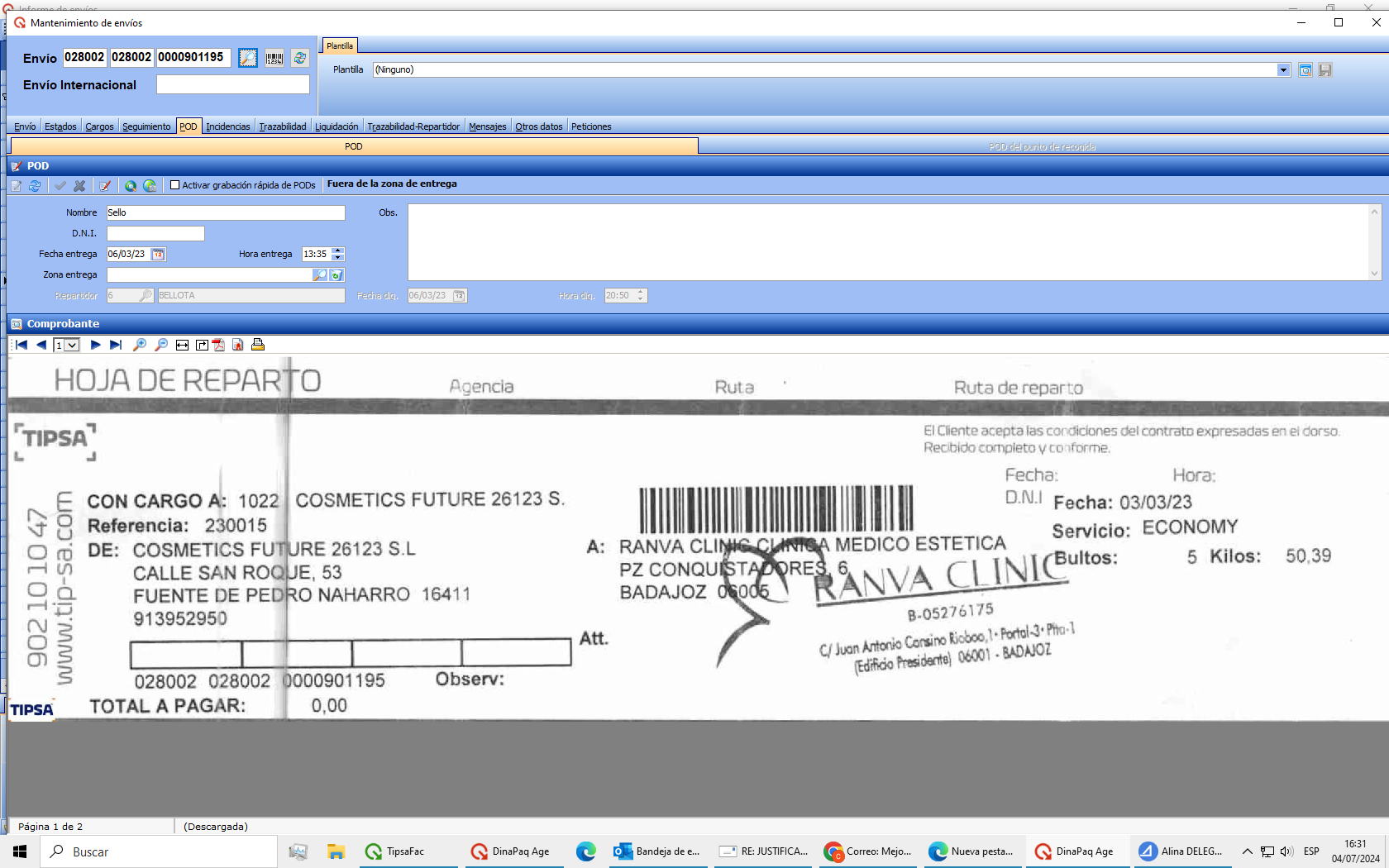The image size is (1389, 868).
Task: Print the Comprobante document
Action: tap(258, 345)
